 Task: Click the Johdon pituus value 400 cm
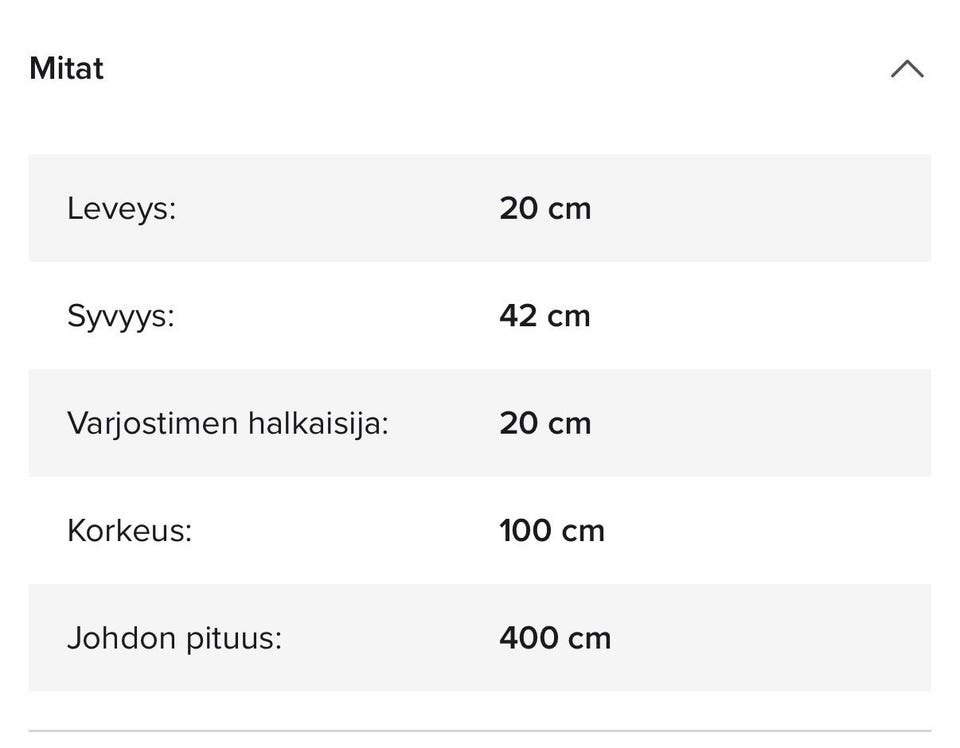point(555,638)
